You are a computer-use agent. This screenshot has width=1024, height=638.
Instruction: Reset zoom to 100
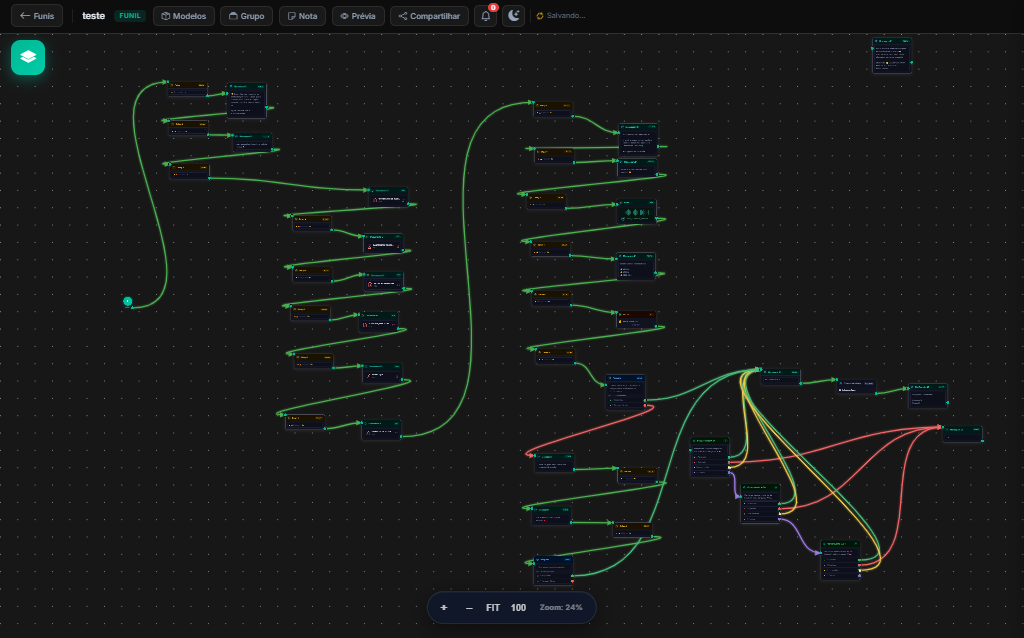point(519,607)
